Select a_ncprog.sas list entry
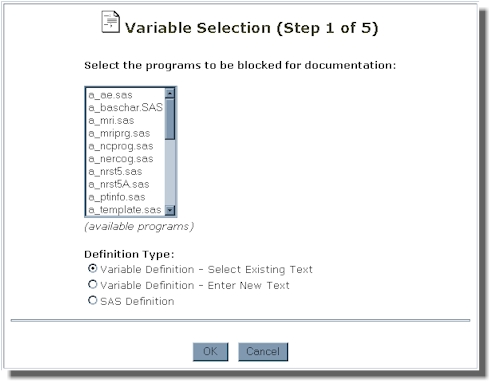Image resolution: width=491 pixels, height=382 pixels. point(126,146)
